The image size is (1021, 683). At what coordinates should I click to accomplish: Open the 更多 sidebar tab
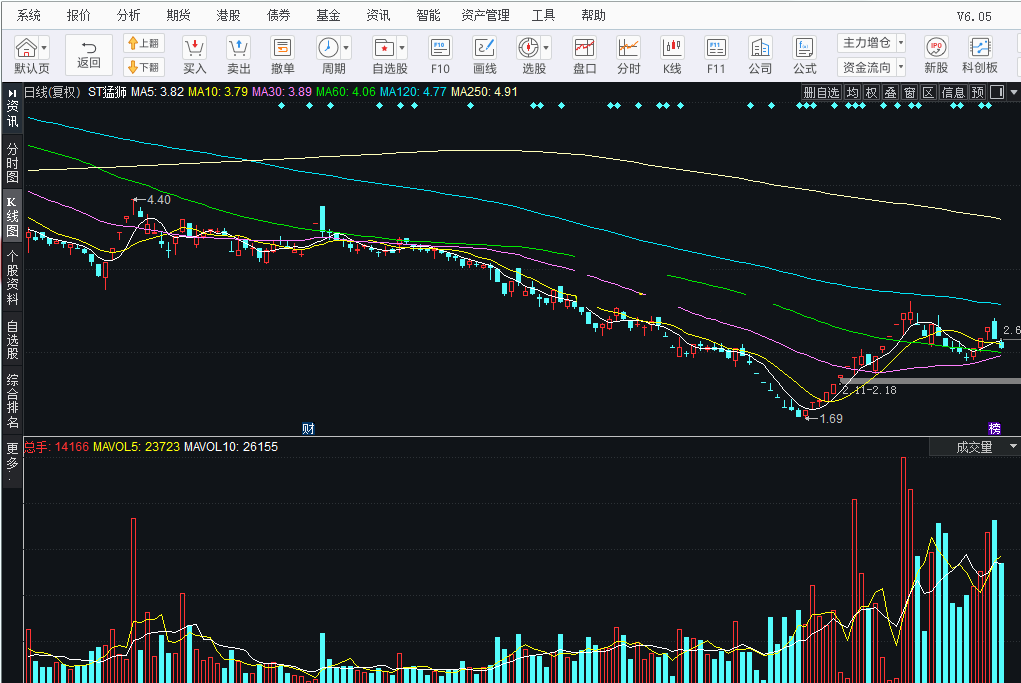pyautogui.click(x=12, y=462)
